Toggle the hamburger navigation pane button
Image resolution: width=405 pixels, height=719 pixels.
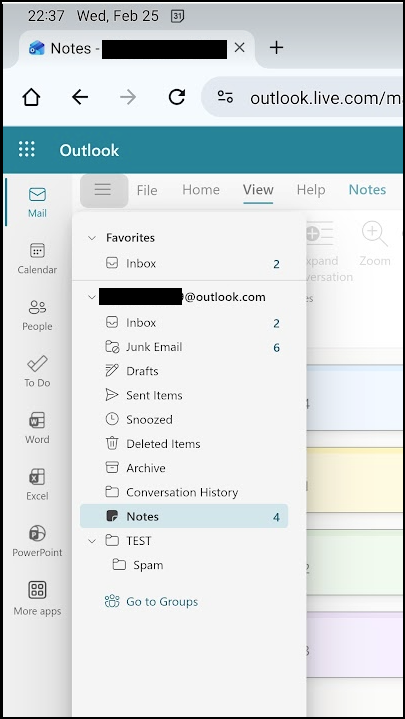tap(104, 190)
